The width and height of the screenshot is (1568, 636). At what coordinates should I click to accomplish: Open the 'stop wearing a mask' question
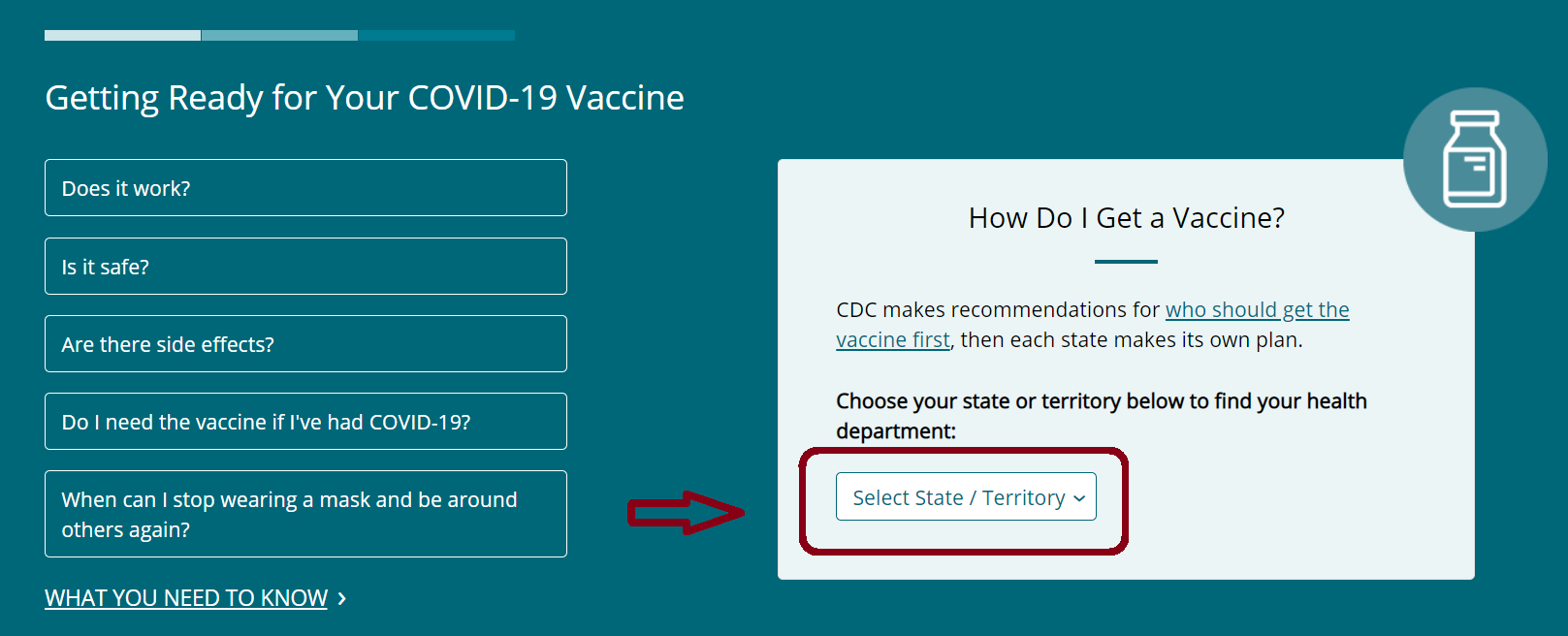(x=305, y=514)
